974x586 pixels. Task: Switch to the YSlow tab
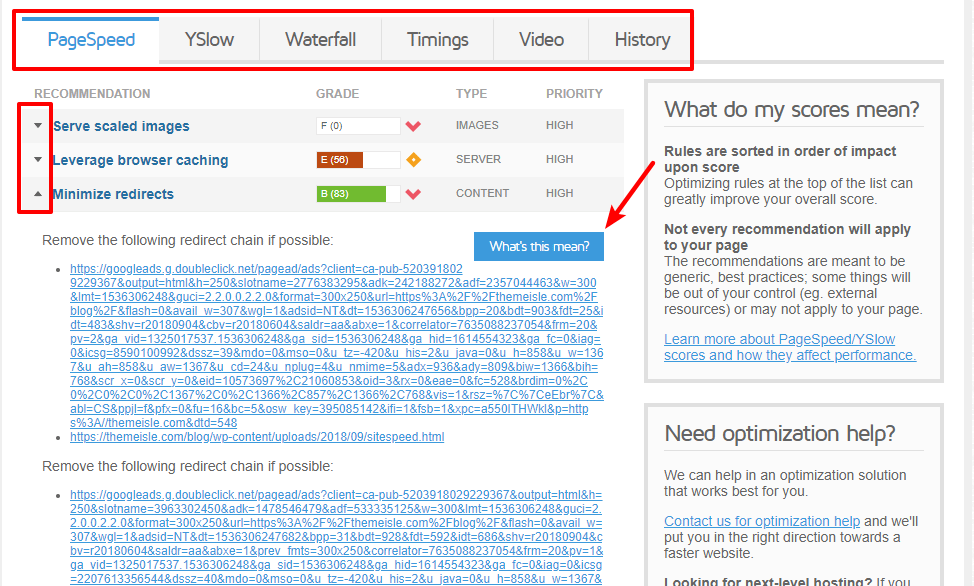(209, 40)
